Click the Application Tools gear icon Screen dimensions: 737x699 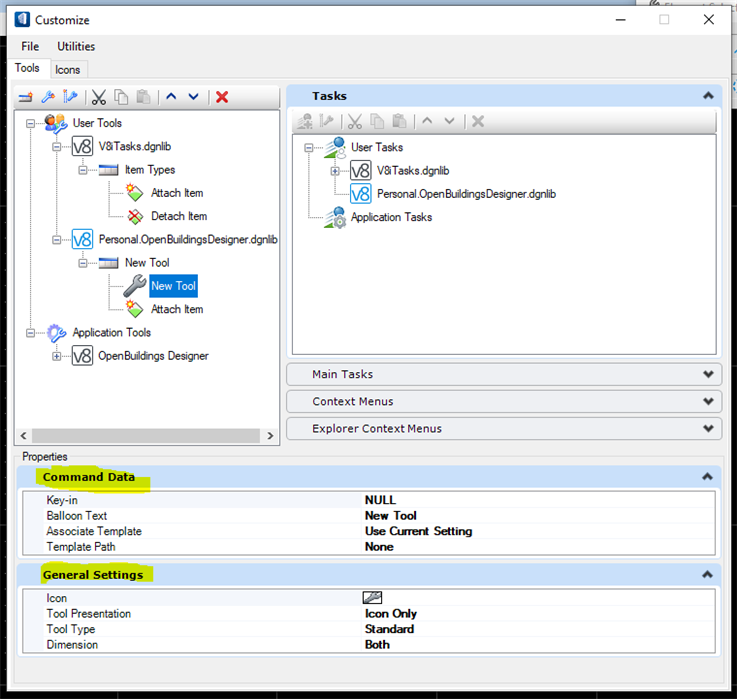[x=56, y=333]
